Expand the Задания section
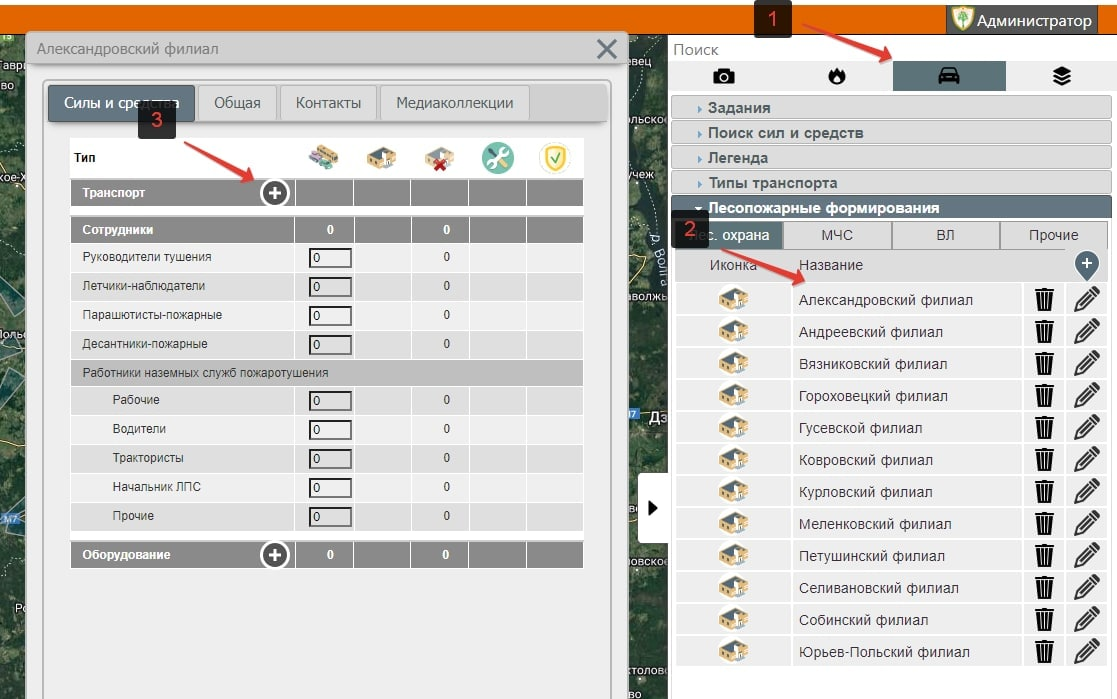 (739, 108)
